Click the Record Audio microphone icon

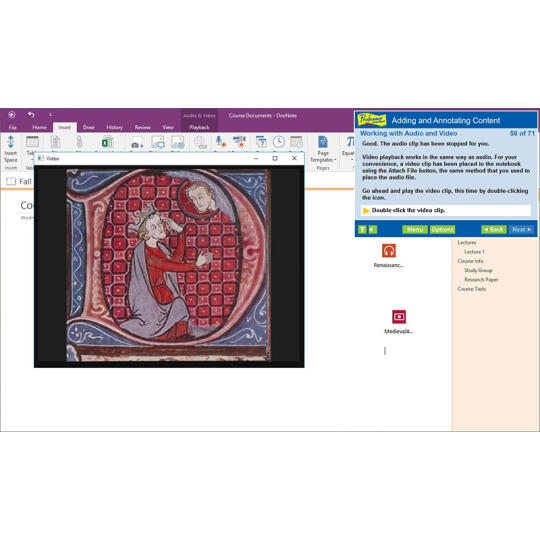pyautogui.click(x=220, y=142)
